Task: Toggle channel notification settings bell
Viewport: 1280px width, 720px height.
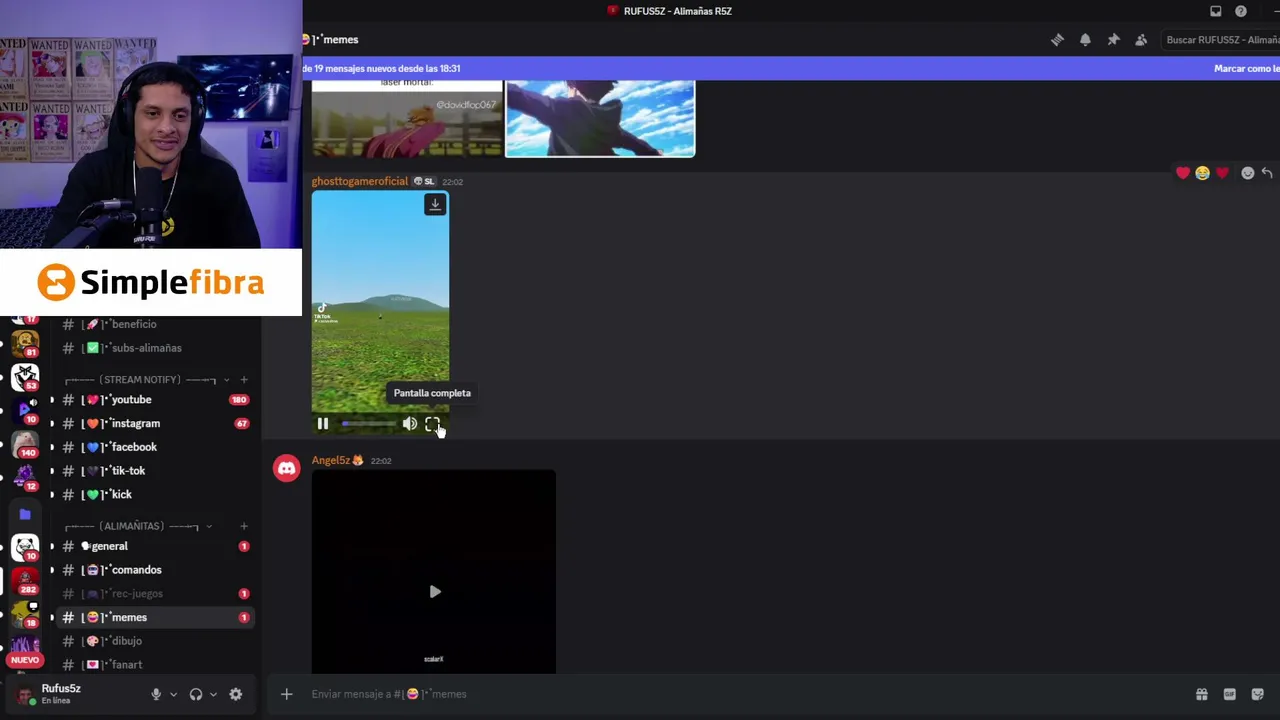Action: click(x=1085, y=40)
